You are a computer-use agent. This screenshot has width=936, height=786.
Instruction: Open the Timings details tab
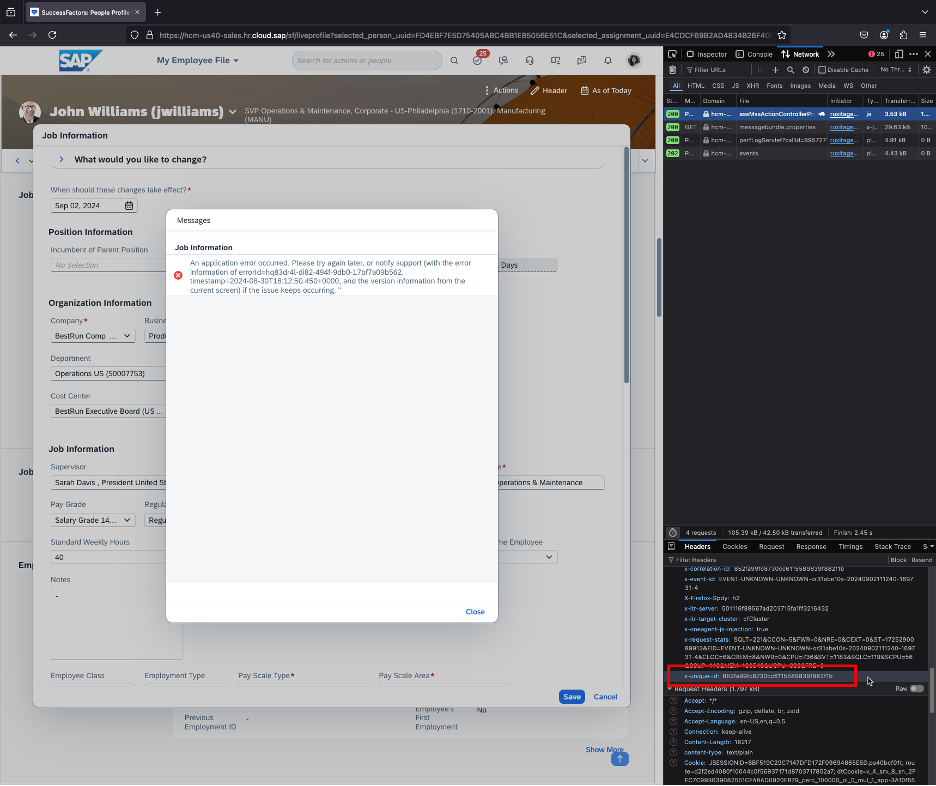[850, 546]
